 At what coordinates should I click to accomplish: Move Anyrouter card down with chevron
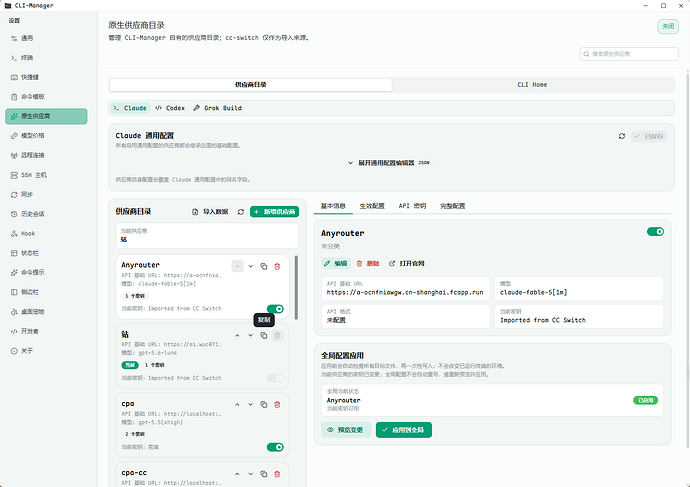[250, 266]
